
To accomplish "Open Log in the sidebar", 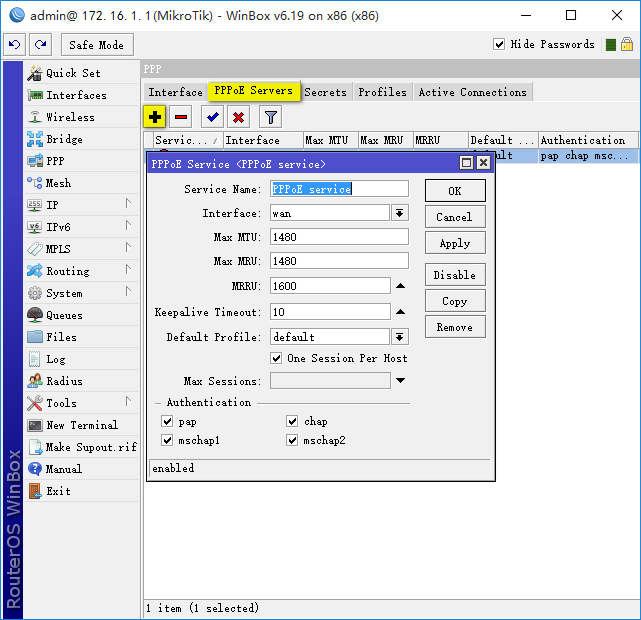I will click(82, 359).
